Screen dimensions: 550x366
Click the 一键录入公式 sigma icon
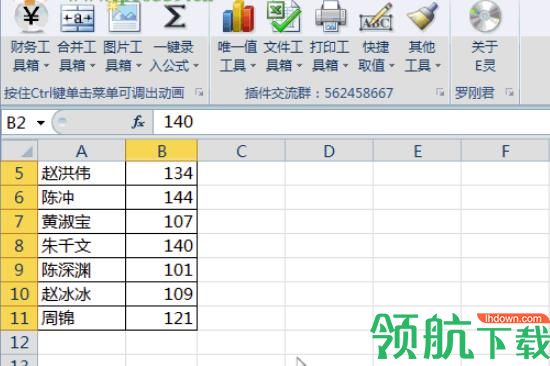(x=174, y=16)
